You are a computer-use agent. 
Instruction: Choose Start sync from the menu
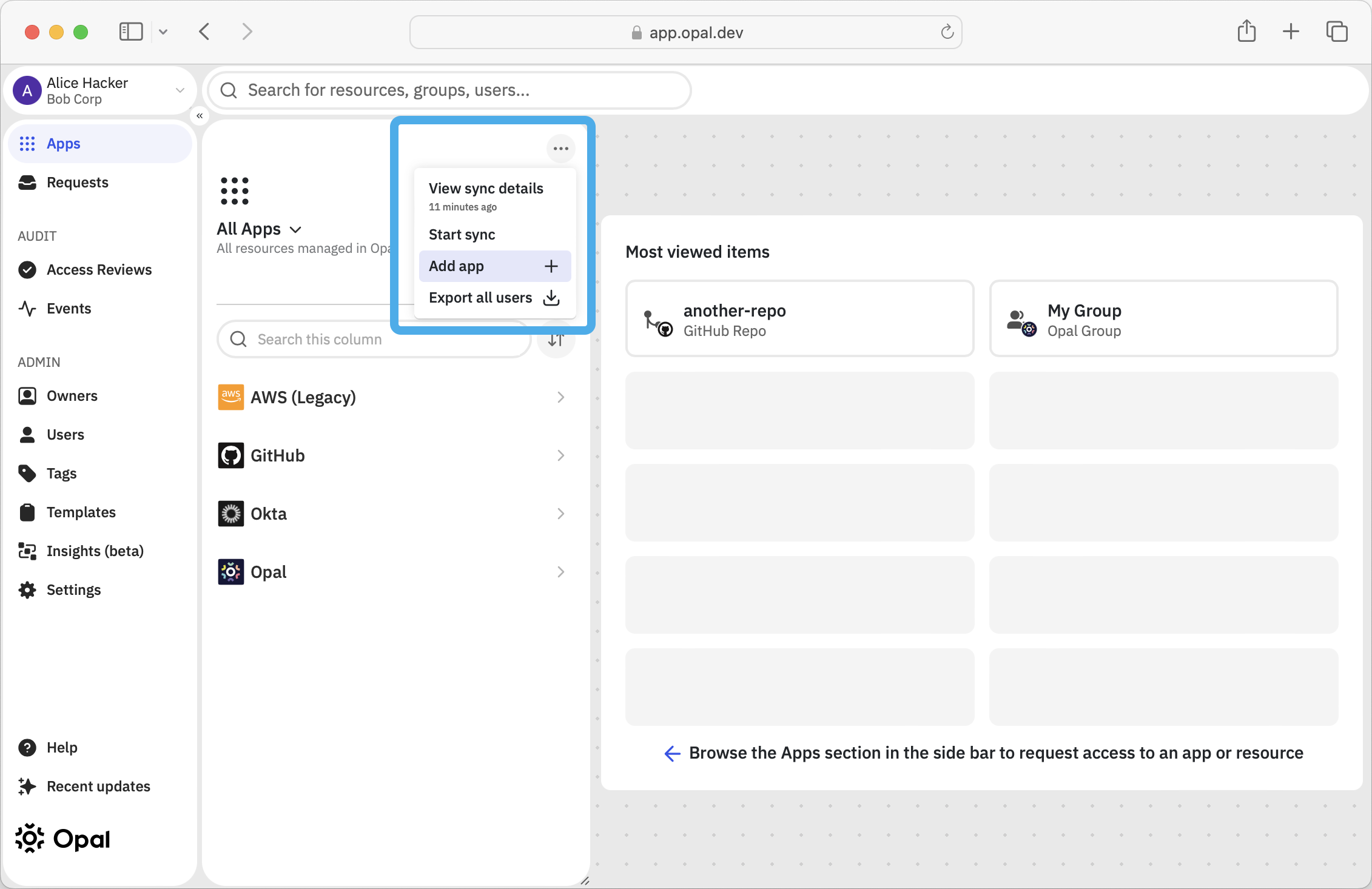click(495, 235)
